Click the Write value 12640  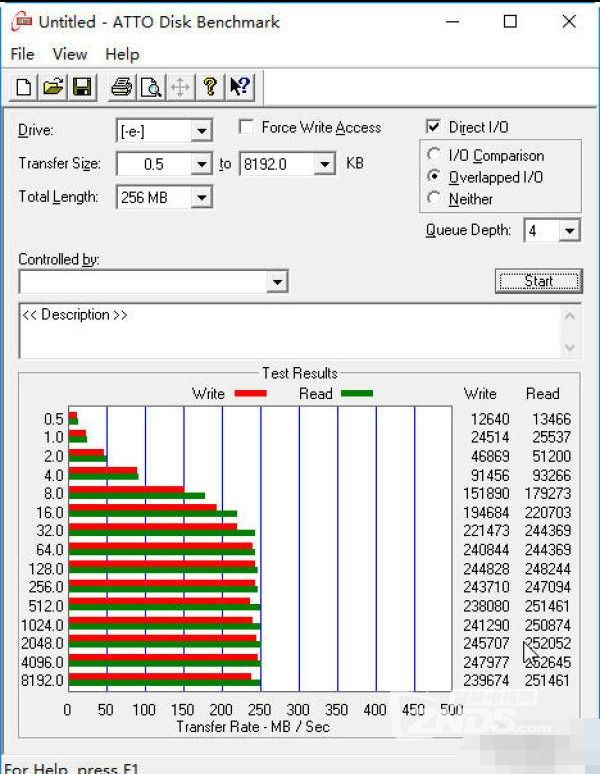coord(489,419)
